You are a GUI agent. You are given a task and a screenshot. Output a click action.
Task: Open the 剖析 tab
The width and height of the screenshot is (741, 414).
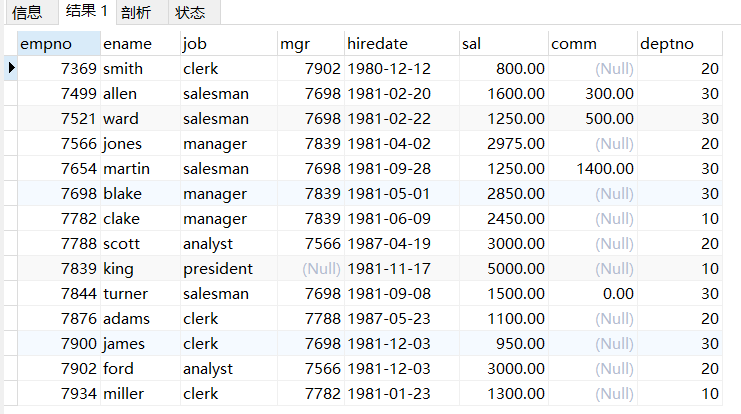(135, 13)
